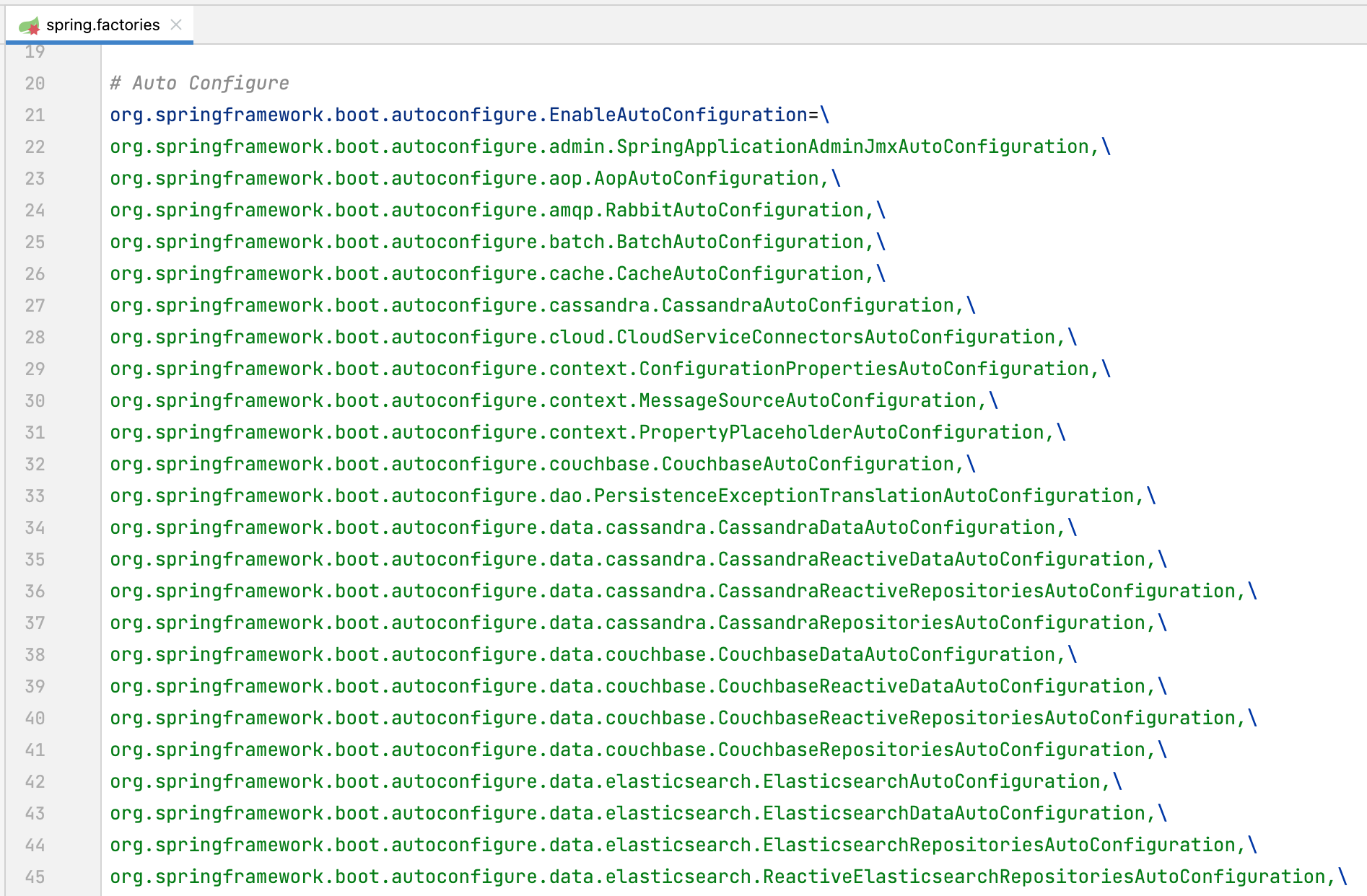This screenshot has height=896, width=1367.
Task: Click CloudServiceConnectorsAutoConfiguration text
Action: tap(836, 338)
